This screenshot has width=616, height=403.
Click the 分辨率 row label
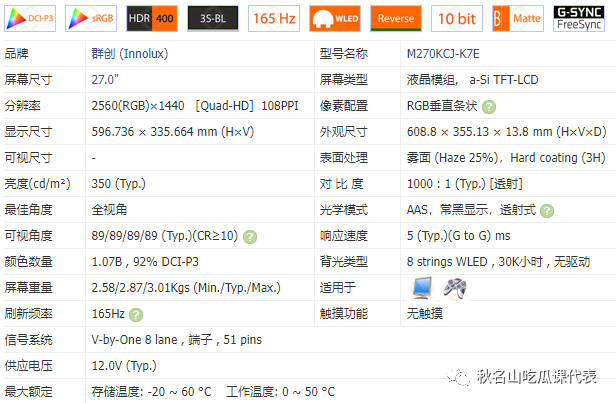(22, 106)
